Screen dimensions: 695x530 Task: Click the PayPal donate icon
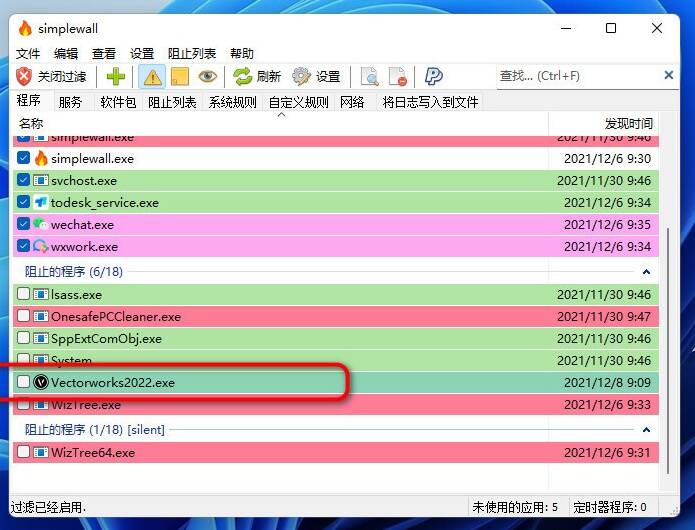tap(434, 76)
